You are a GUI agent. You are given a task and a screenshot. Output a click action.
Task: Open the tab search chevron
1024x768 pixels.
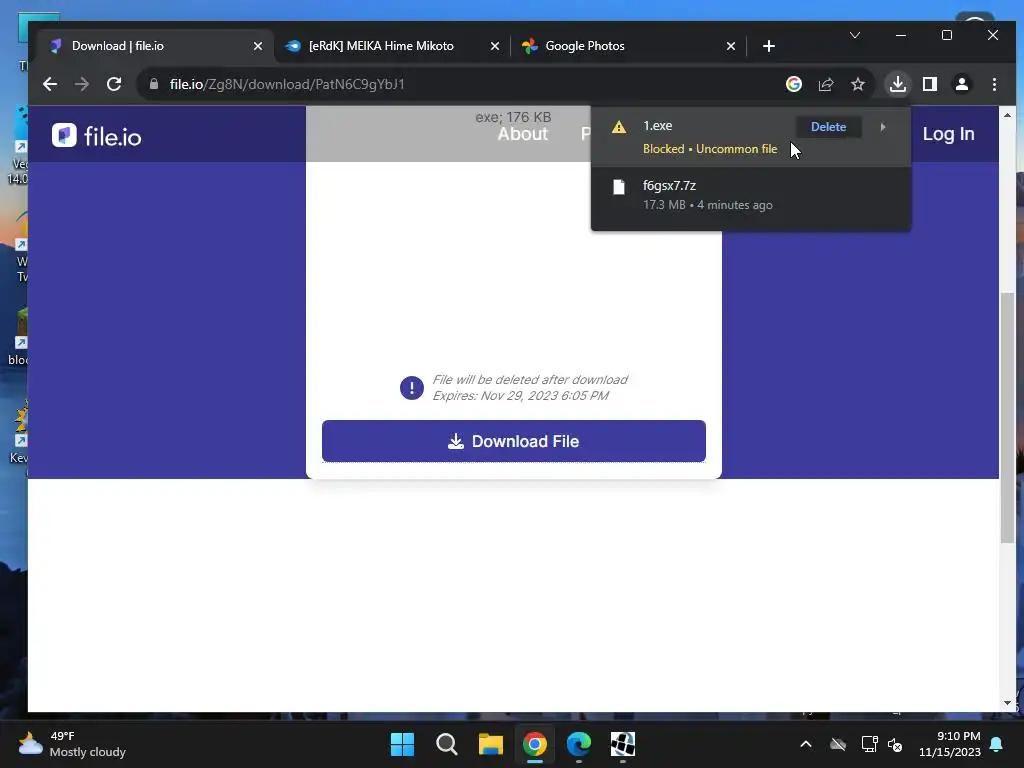[x=855, y=35]
